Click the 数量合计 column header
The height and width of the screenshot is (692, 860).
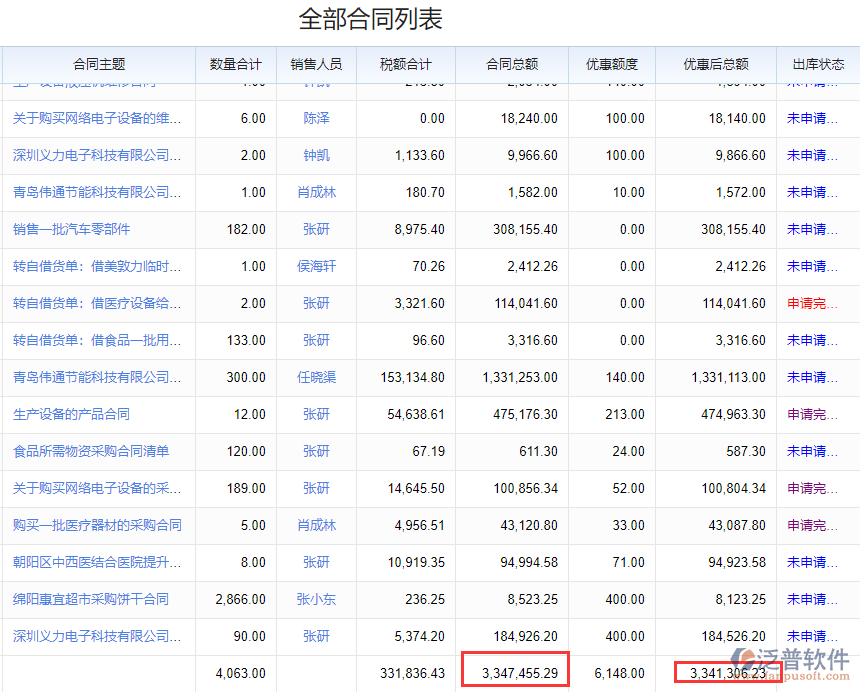(x=236, y=64)
